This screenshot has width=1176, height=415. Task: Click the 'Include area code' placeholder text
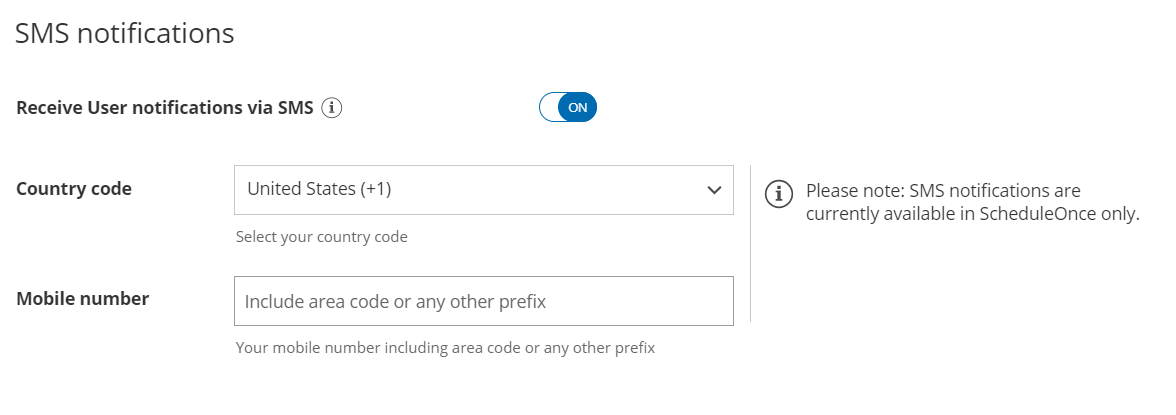[x=395, y=301]
